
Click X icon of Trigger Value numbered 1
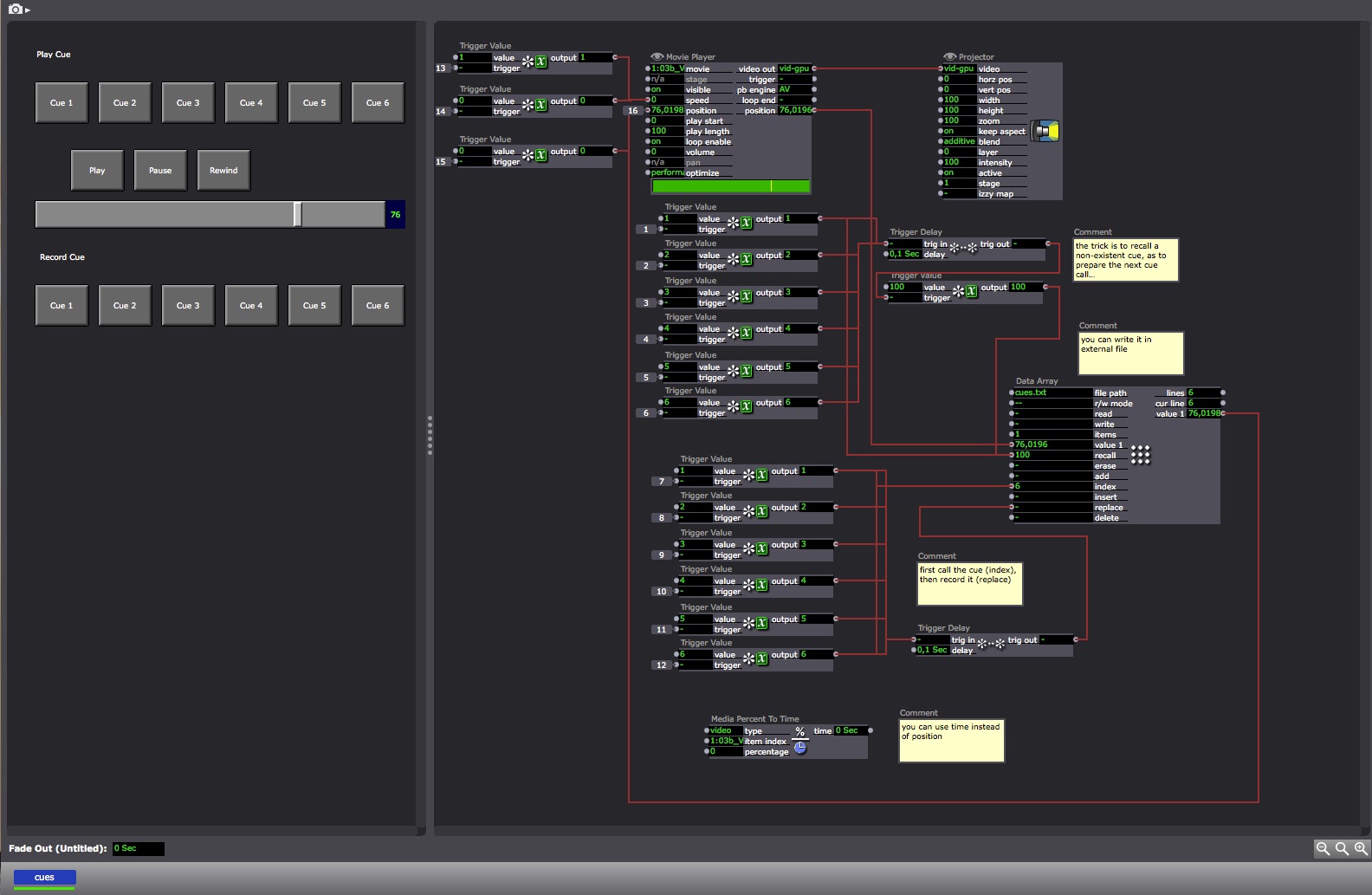coord(747,223)
